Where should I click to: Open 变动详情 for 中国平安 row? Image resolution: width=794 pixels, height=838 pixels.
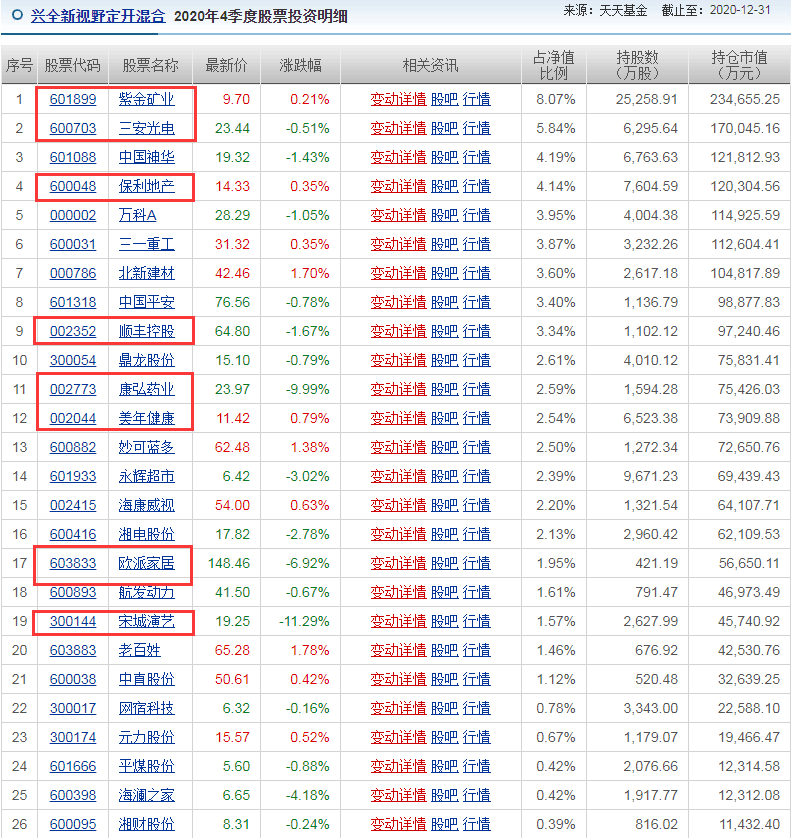pos(399,302)
